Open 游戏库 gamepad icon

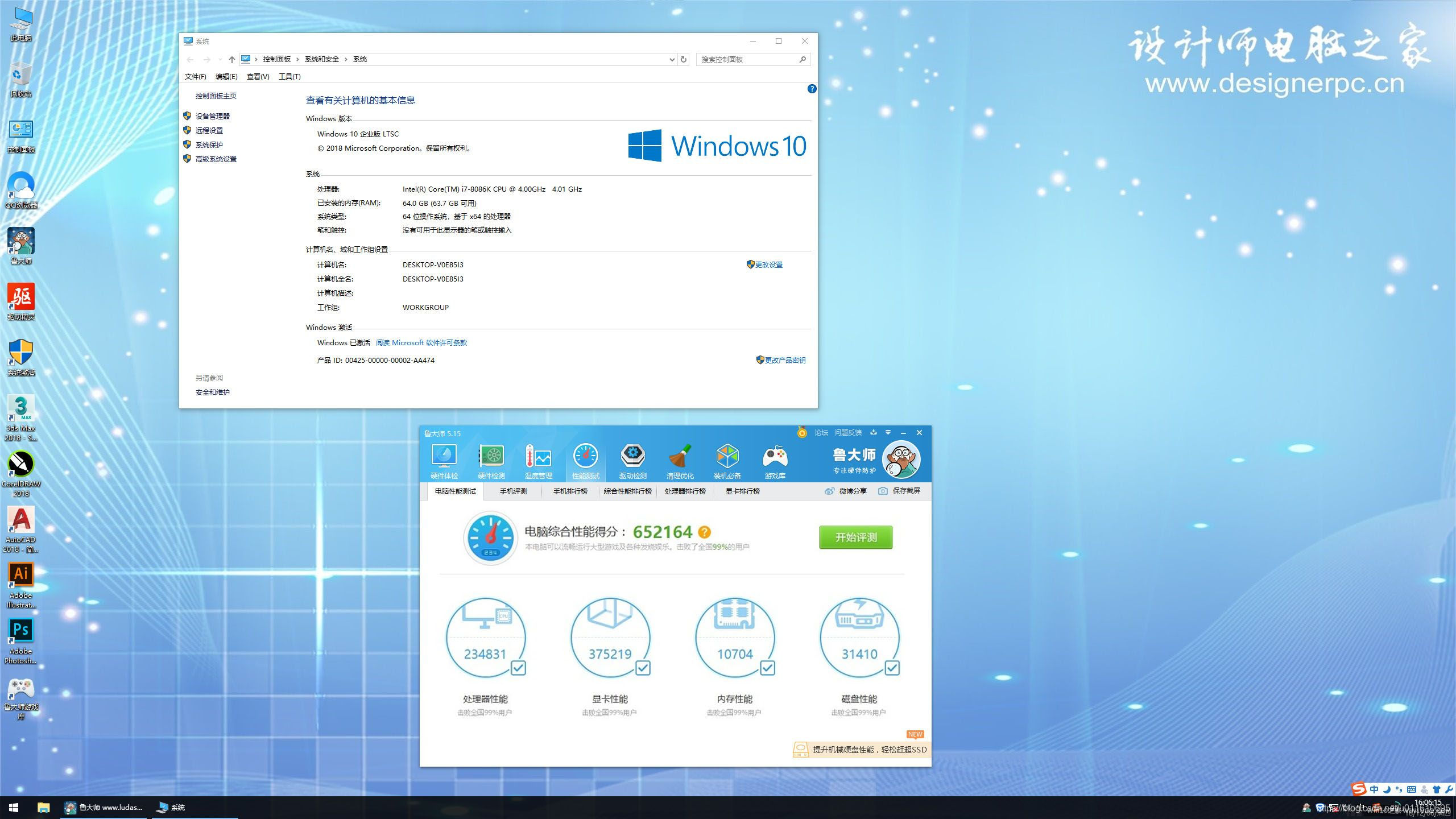pos(775,461)
